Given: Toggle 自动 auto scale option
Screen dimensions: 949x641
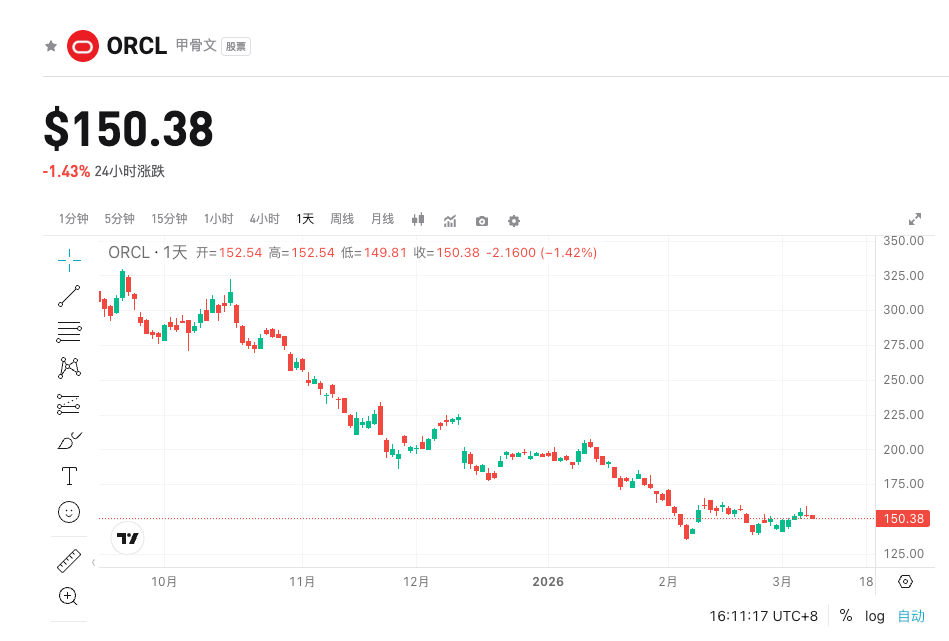Looking at the screenshot, I should [911, 616].
